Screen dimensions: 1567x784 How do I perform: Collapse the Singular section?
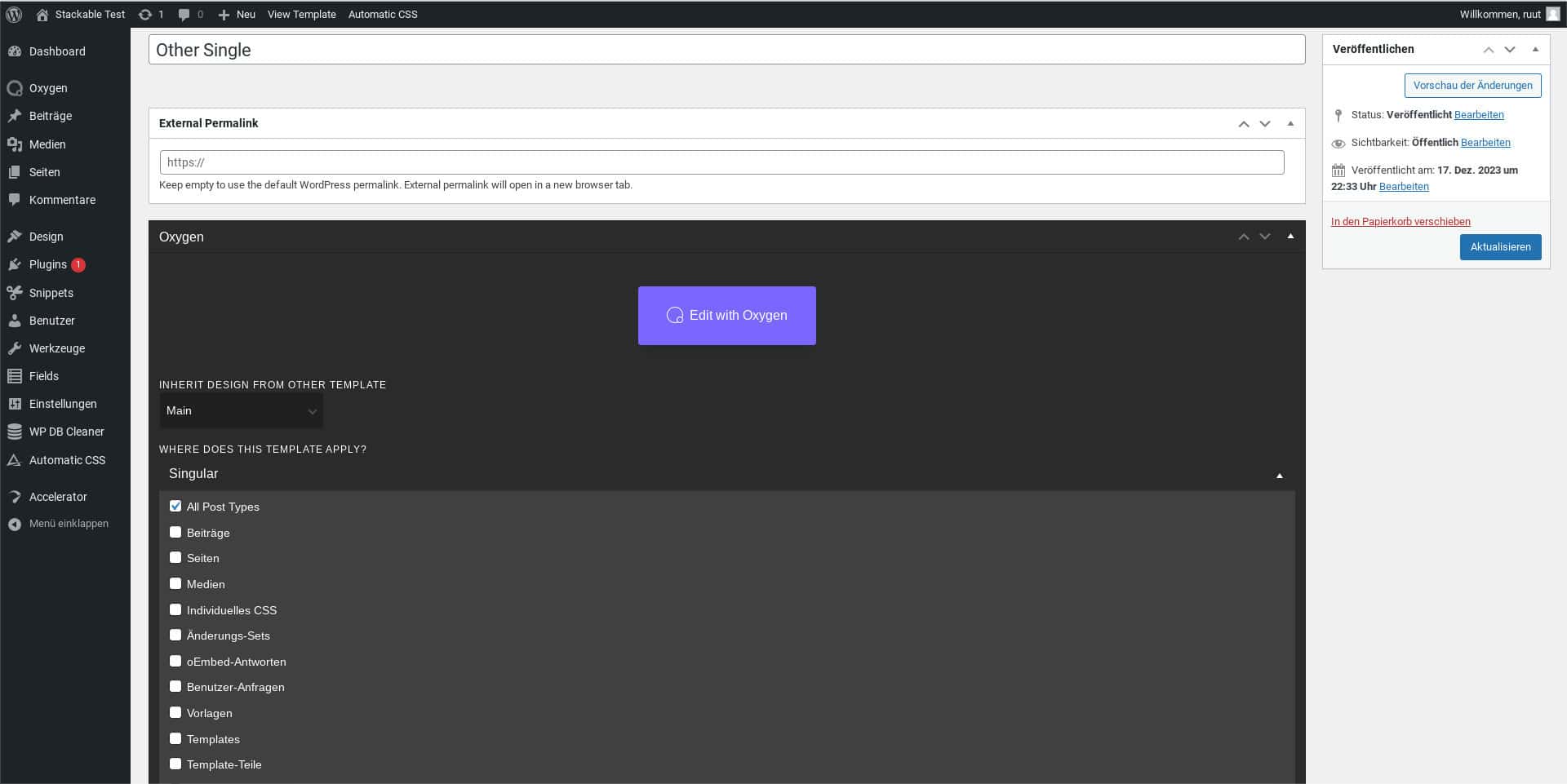click(x=1279, y=475)
